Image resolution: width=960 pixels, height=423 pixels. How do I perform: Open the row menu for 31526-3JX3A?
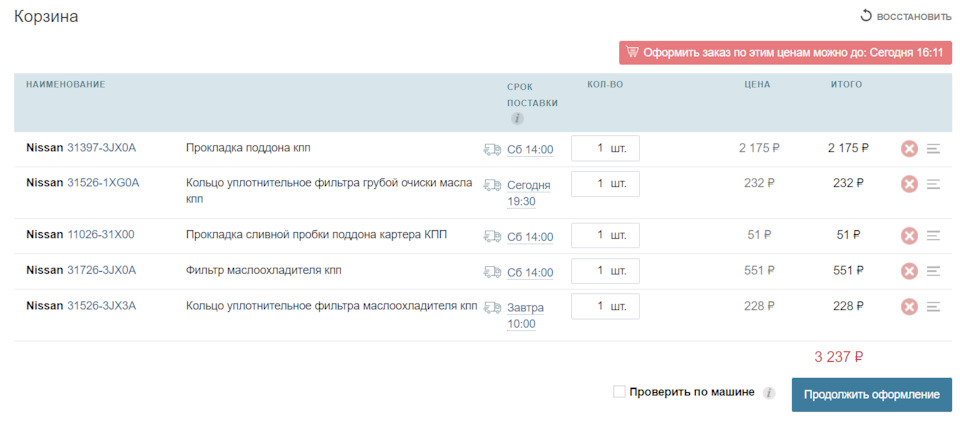tap(934, 306)
